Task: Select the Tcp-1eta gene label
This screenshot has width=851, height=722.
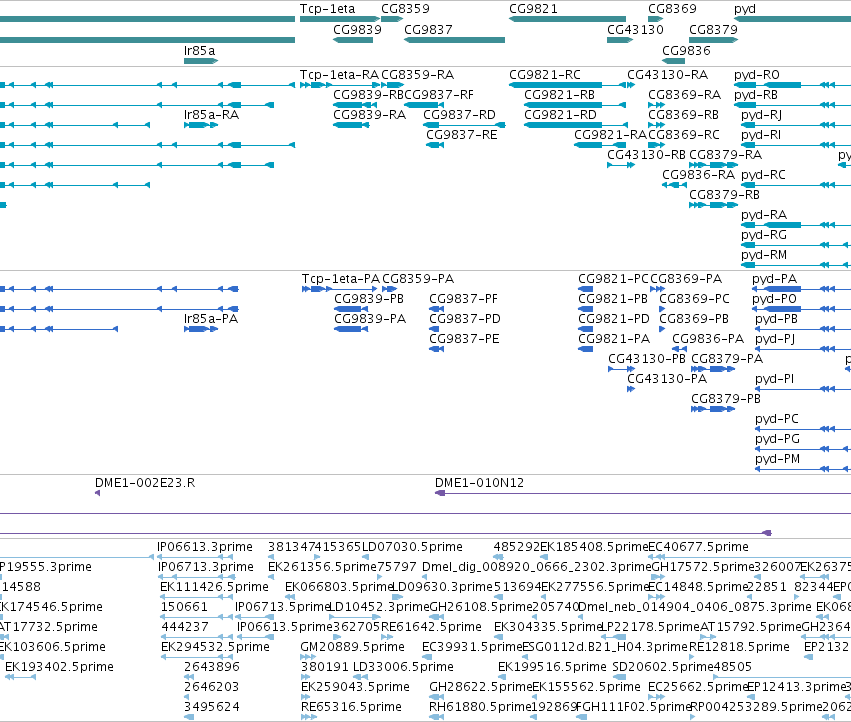Action: [327, 9]
